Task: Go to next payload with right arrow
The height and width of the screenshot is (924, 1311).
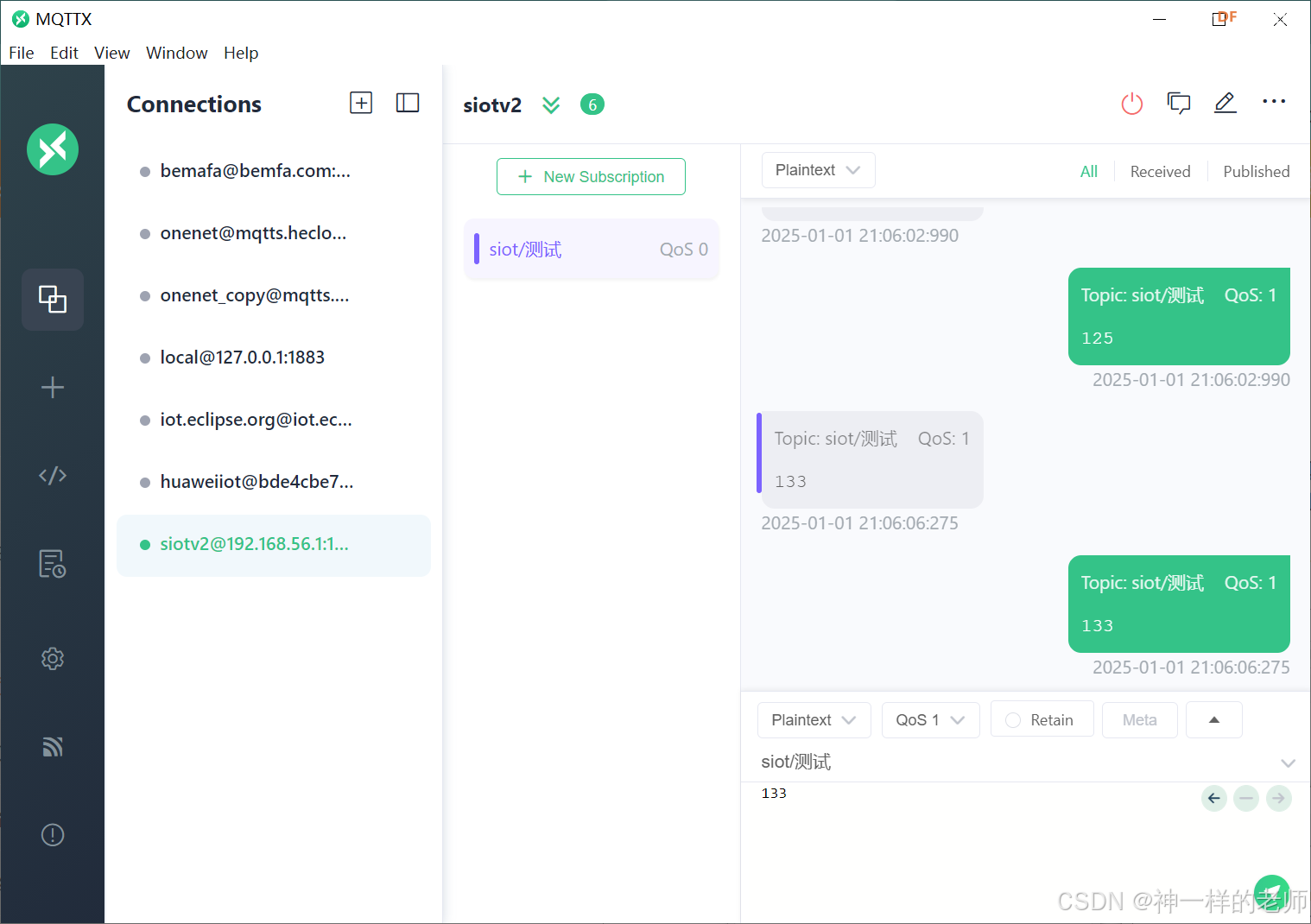Action: point(1279,798)
